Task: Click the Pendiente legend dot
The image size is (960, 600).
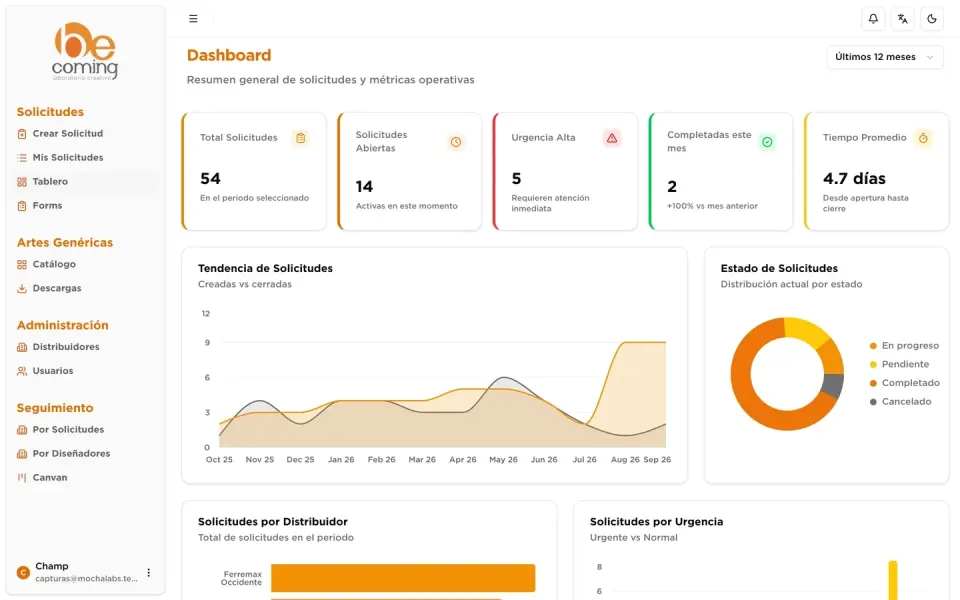Action: click(x=873, y=364)
